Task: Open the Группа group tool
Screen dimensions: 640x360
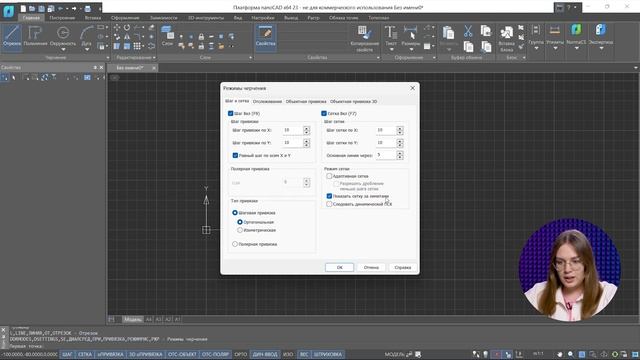Action: point(536,35)
